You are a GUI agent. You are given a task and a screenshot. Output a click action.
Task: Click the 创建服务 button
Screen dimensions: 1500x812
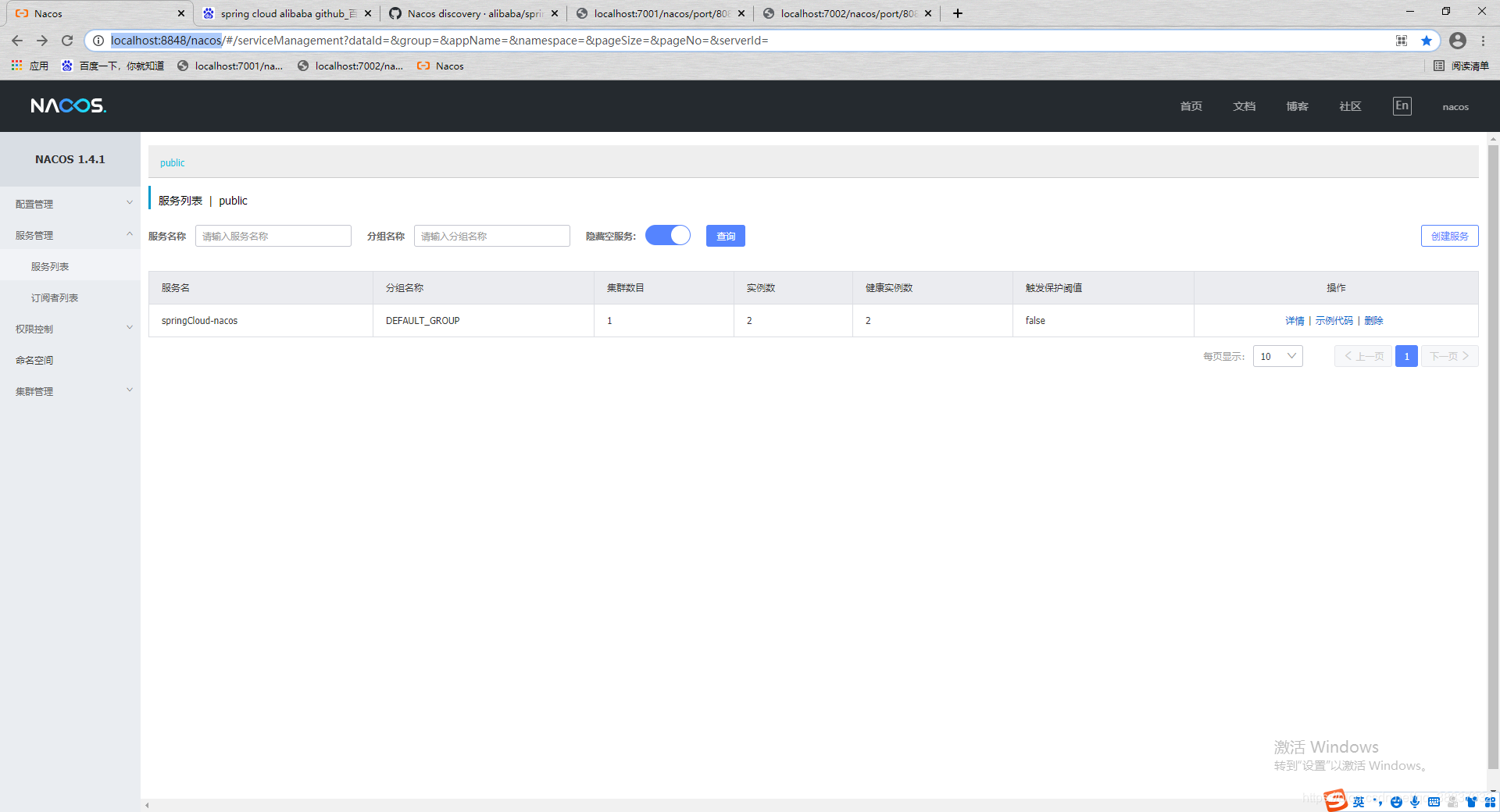1449,236
